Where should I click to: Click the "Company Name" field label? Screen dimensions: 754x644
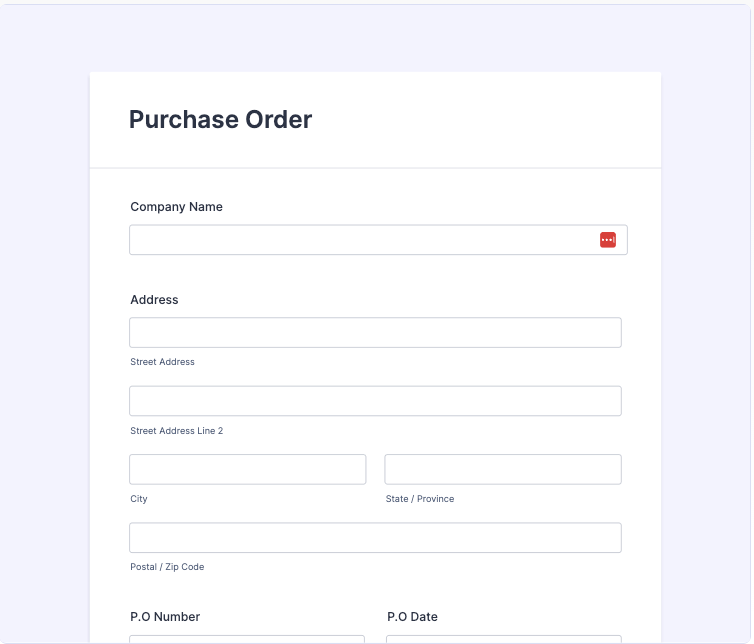click(176, 207)
